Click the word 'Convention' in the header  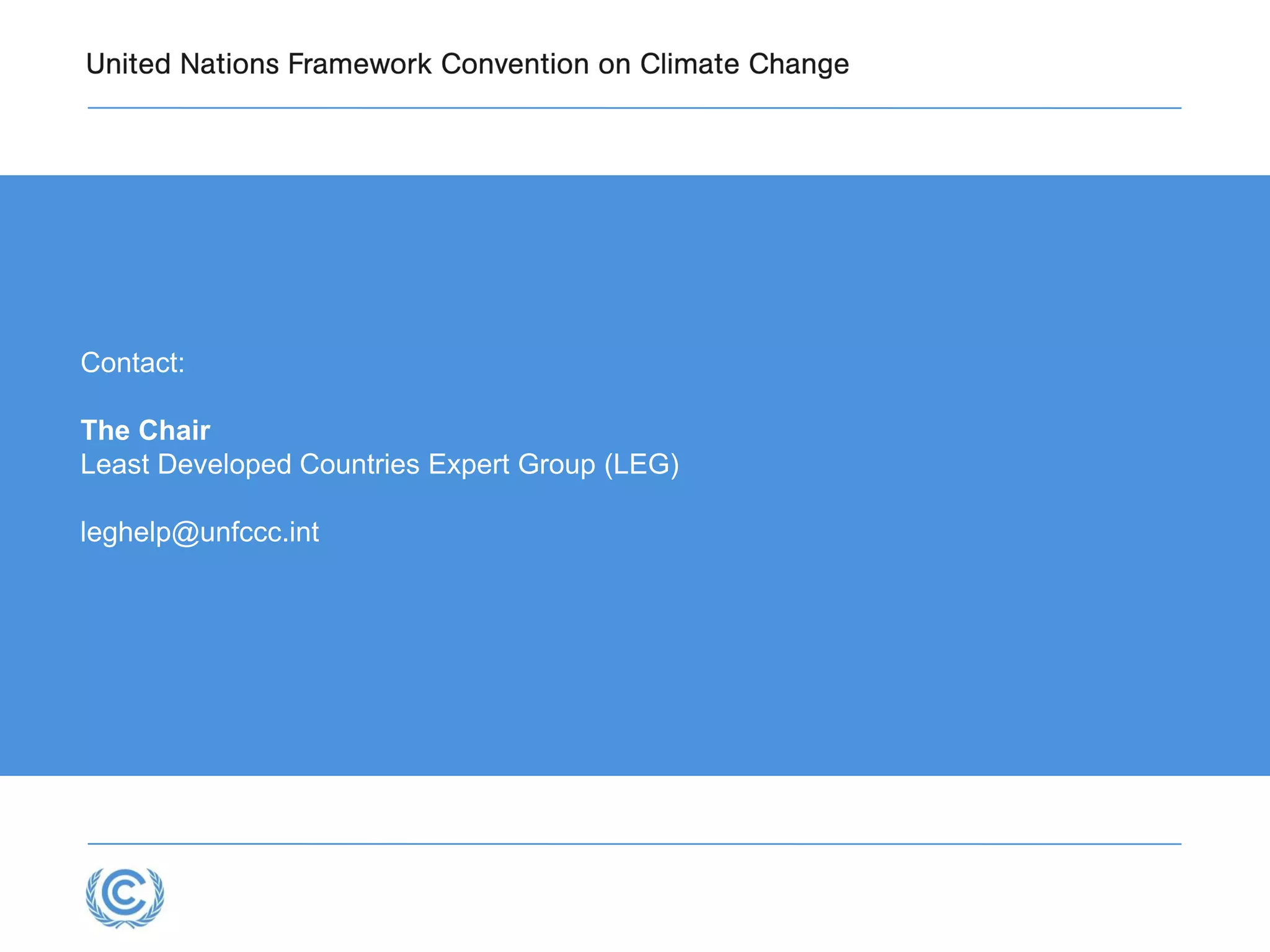[515, 64]
